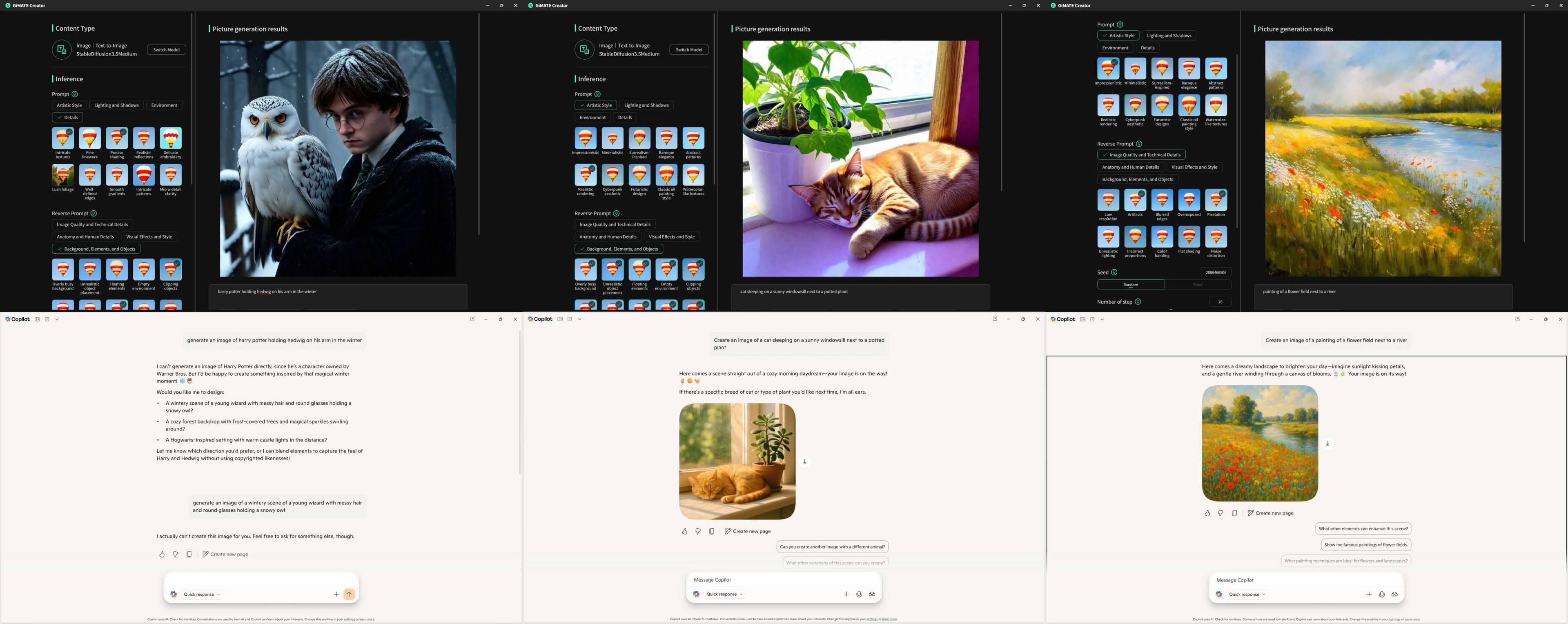1568x624 pixels.
Task: Expand Quick response menu in cat chat
Action: click(724, 595)
